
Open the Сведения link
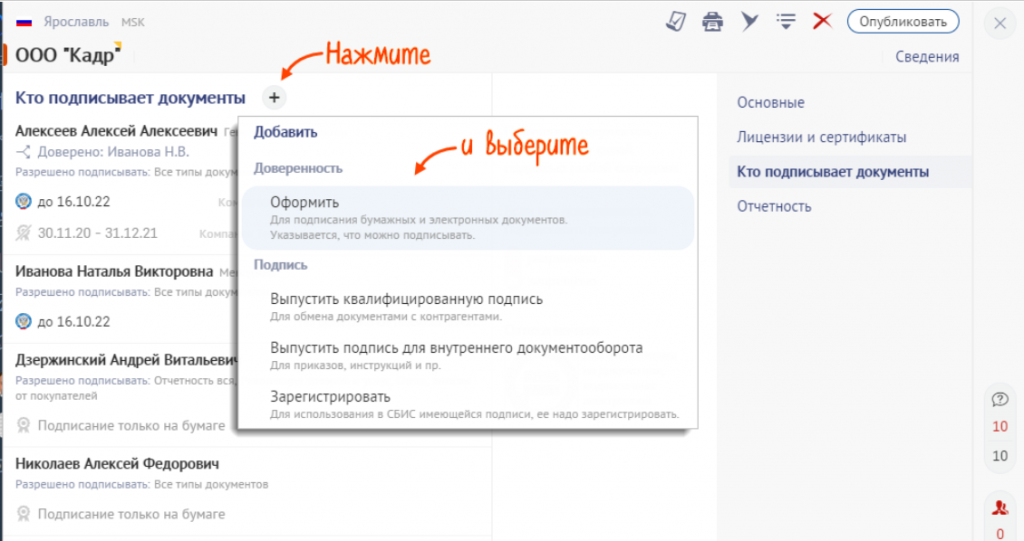tap(926, 57)
